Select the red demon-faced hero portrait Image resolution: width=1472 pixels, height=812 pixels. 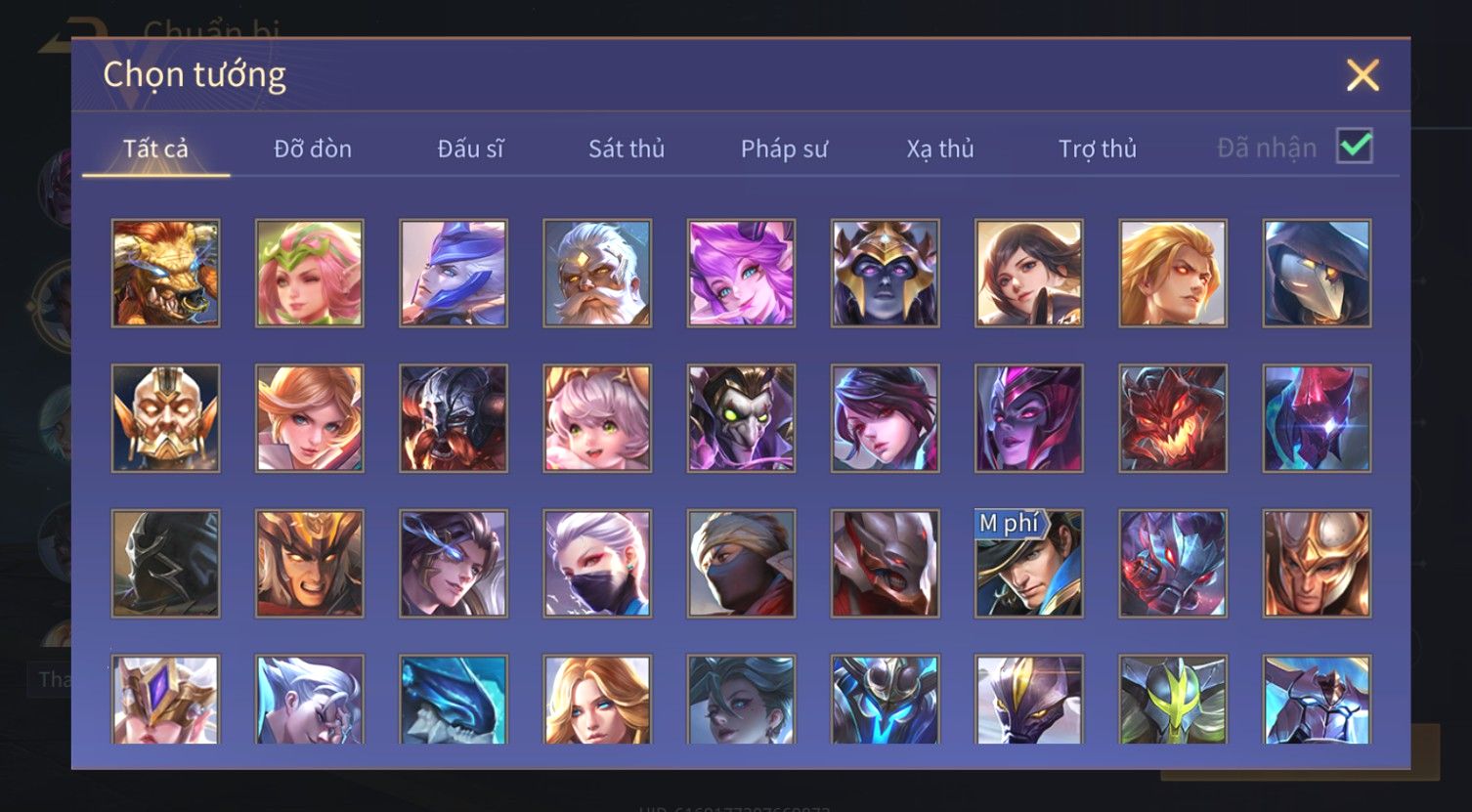(1173, 418)
